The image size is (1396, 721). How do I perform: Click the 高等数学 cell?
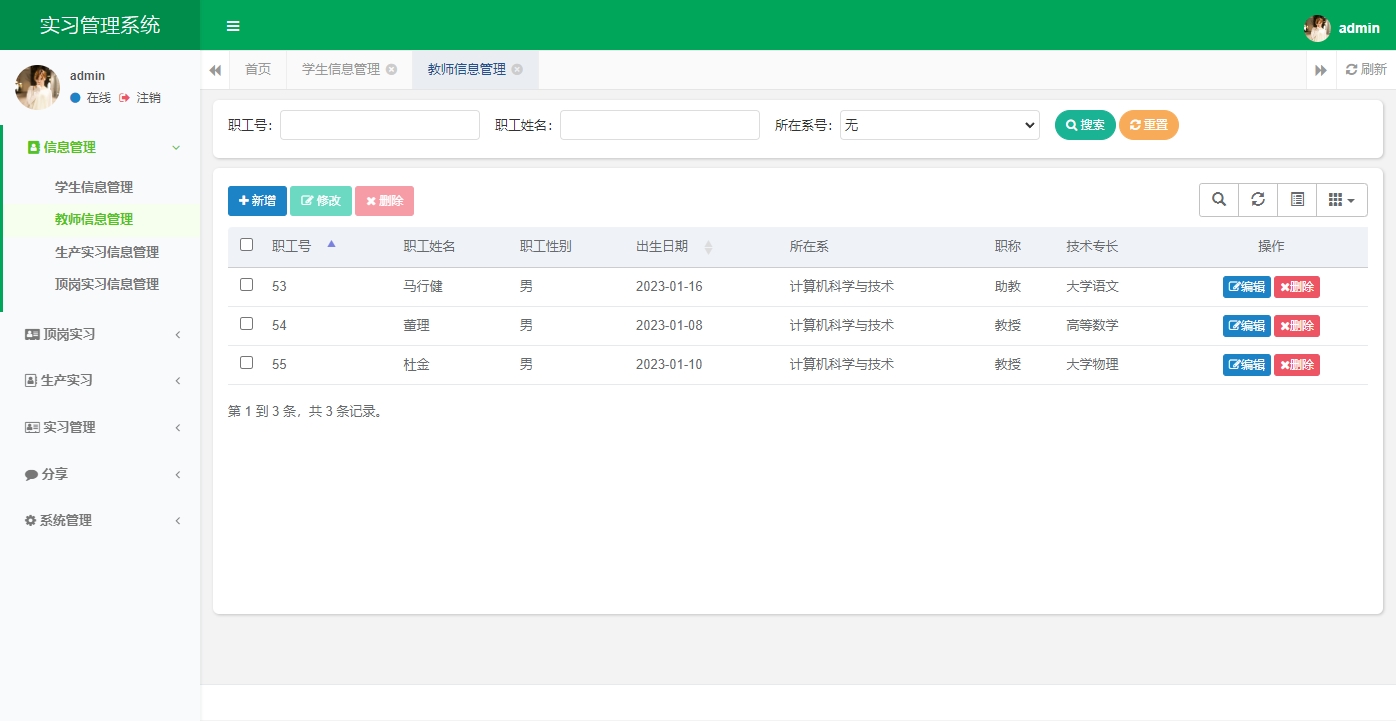click(x=1092, y=325)
